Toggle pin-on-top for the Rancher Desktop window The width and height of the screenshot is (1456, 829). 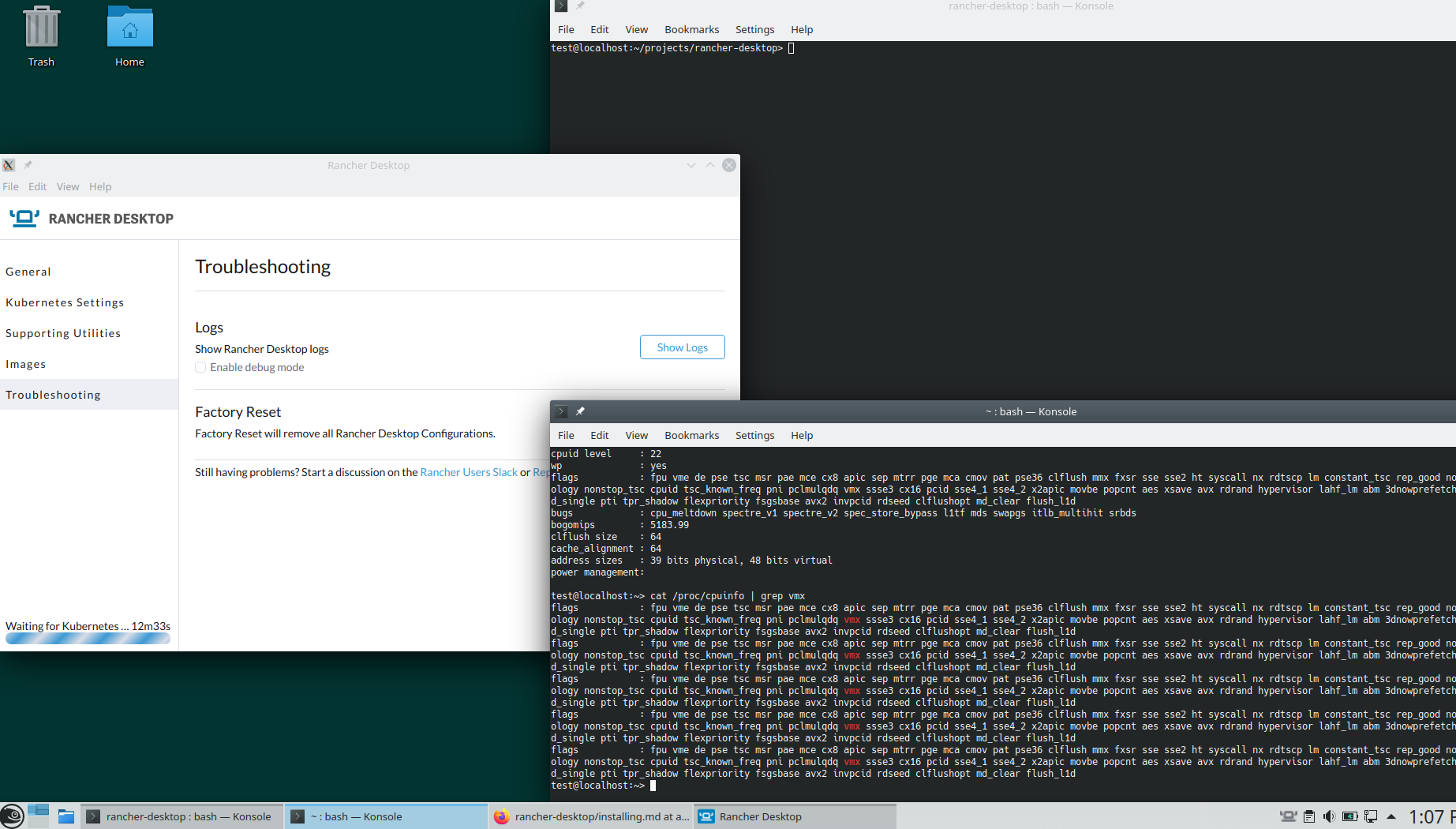click(x=28, y=165)
